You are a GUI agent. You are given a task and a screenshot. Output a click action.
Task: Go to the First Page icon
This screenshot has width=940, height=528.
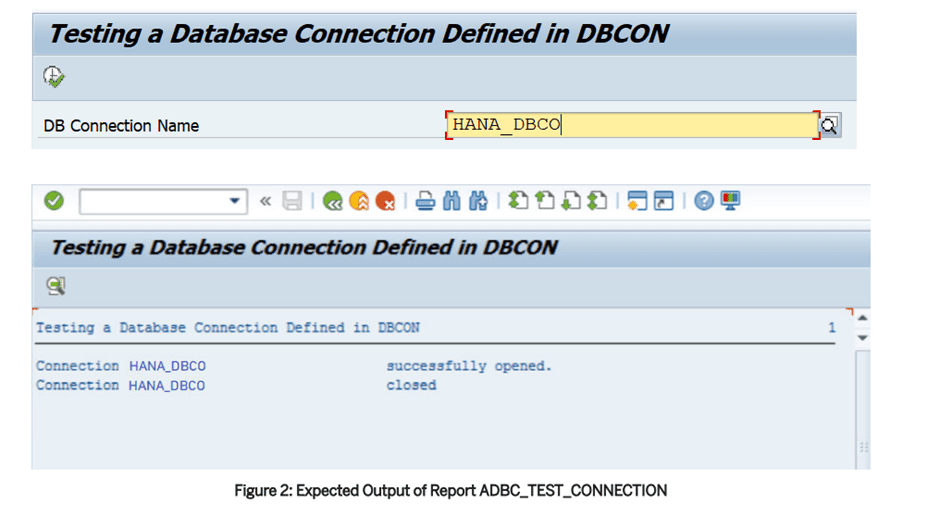(518, 201)
